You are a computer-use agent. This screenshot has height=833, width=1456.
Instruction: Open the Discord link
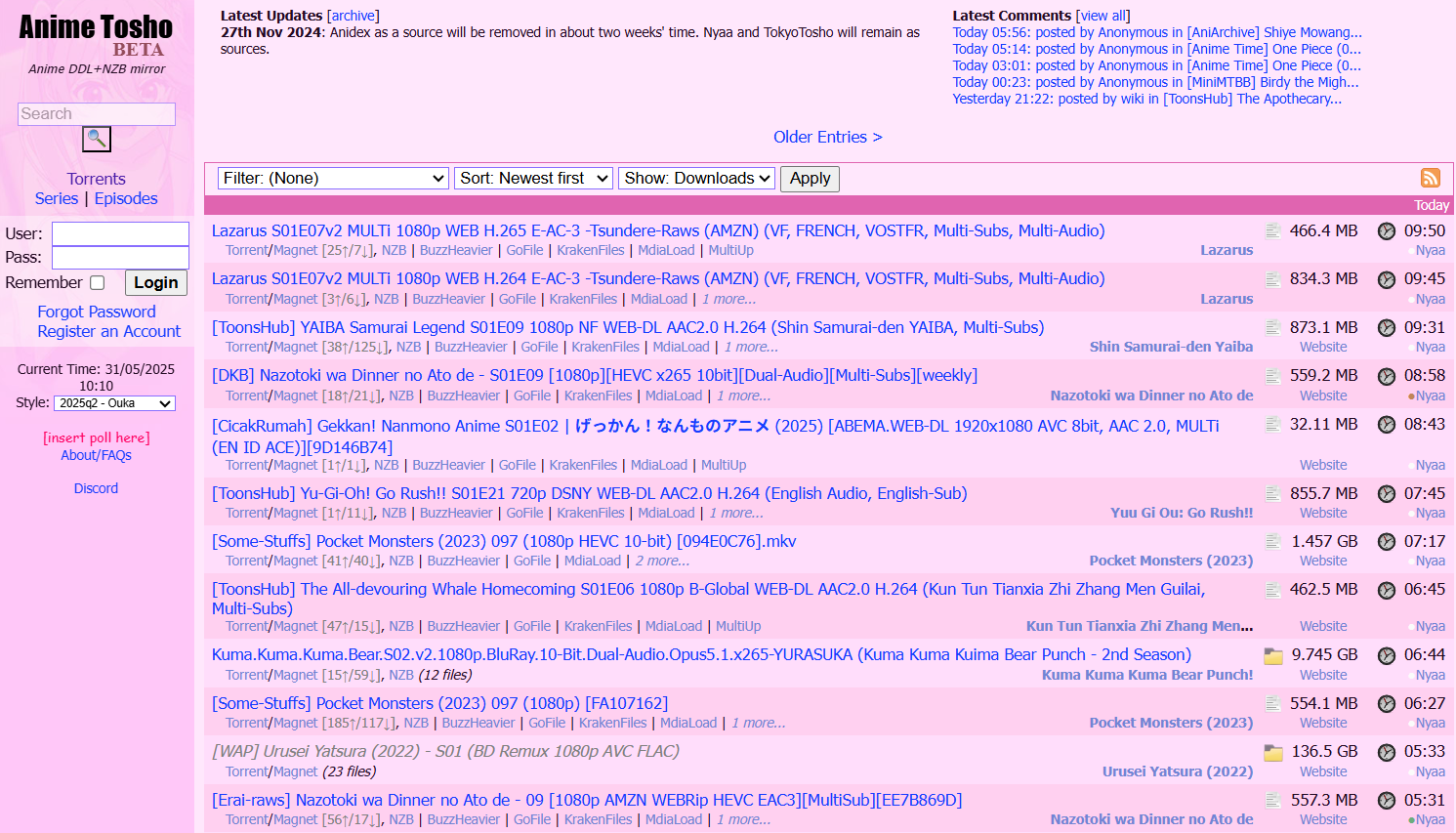click(96, 488)
